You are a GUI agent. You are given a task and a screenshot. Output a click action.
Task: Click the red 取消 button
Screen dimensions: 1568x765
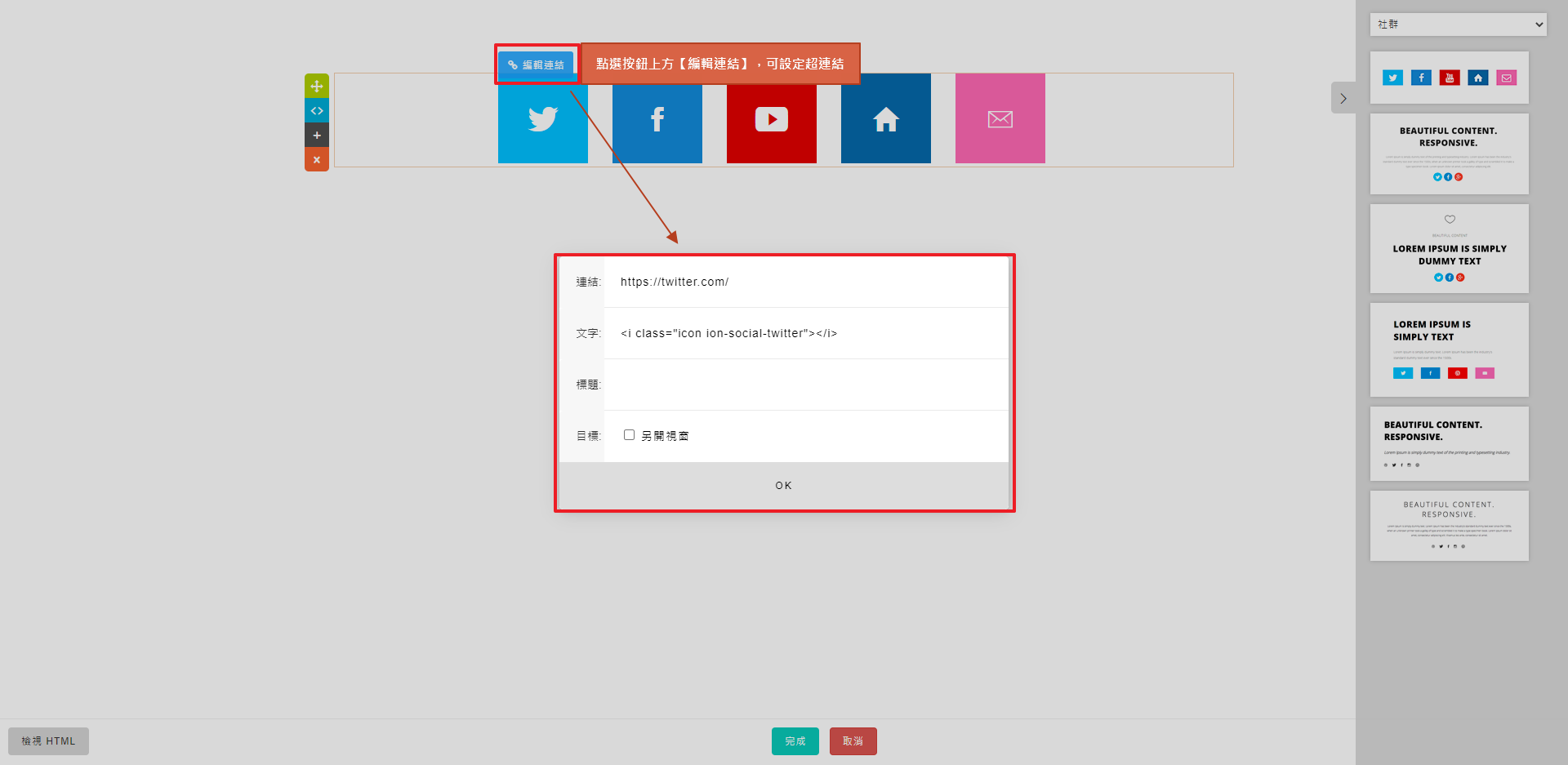(853, 741)
